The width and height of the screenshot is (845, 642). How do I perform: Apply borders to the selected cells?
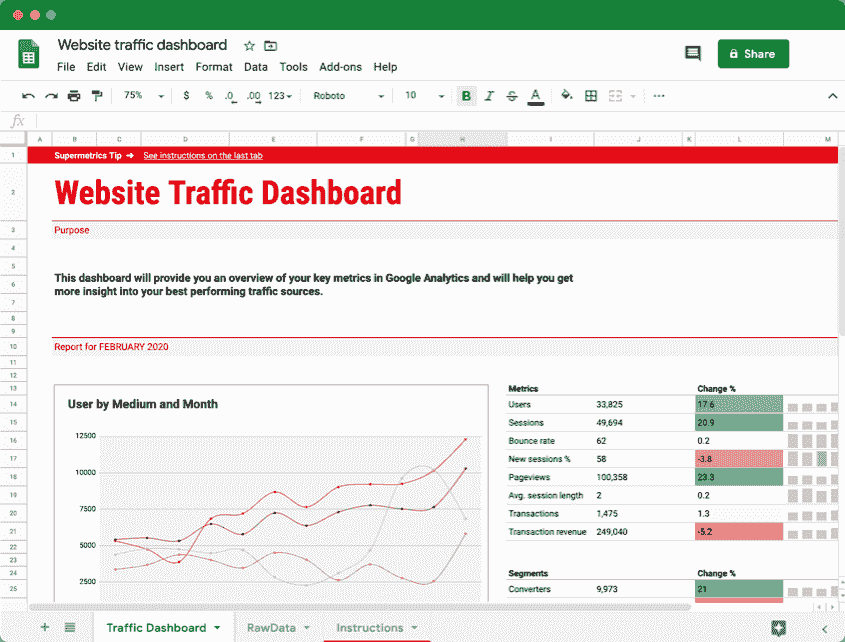pos(590,95)
